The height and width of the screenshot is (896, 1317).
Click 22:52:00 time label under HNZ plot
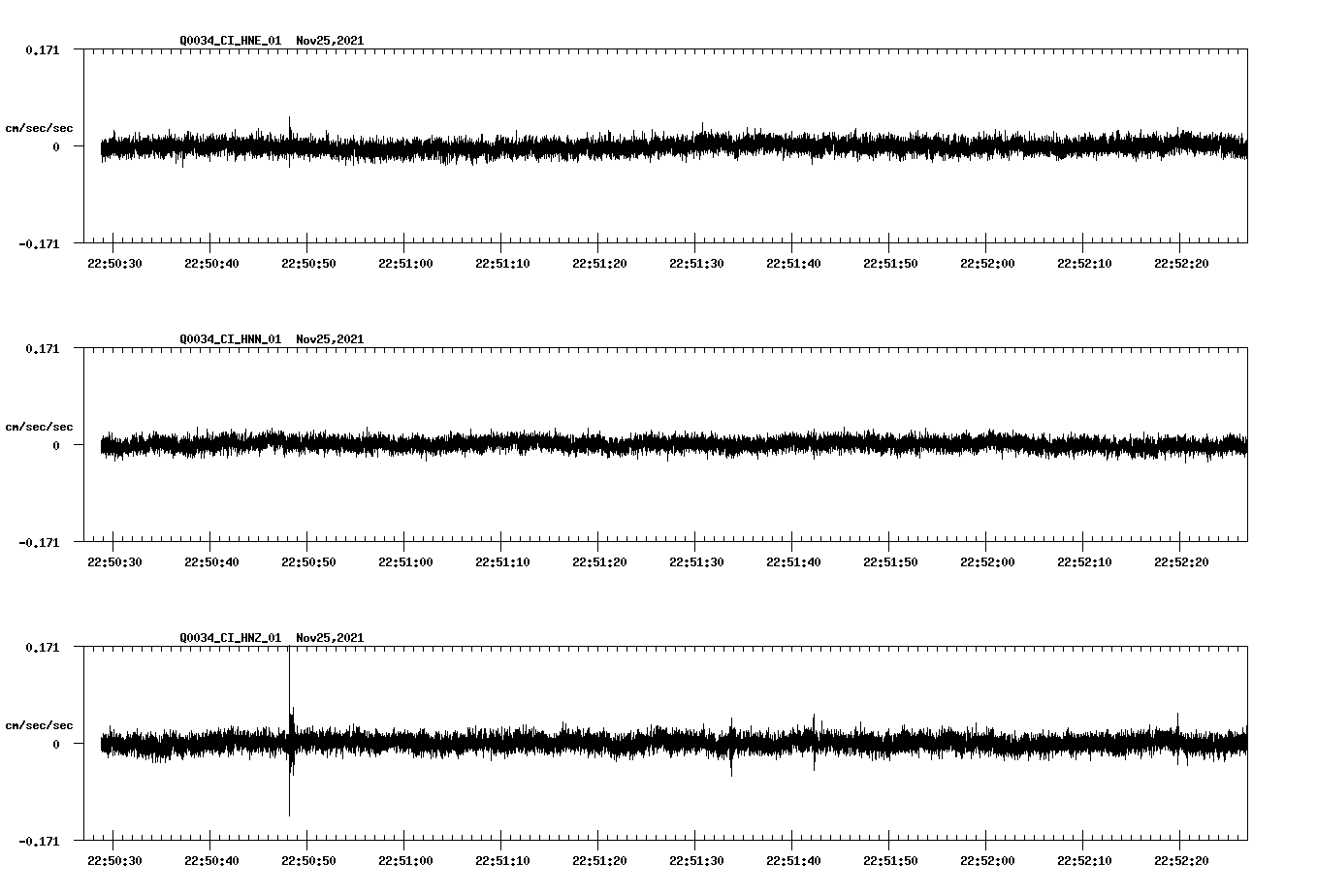click(x=987, y=860)
